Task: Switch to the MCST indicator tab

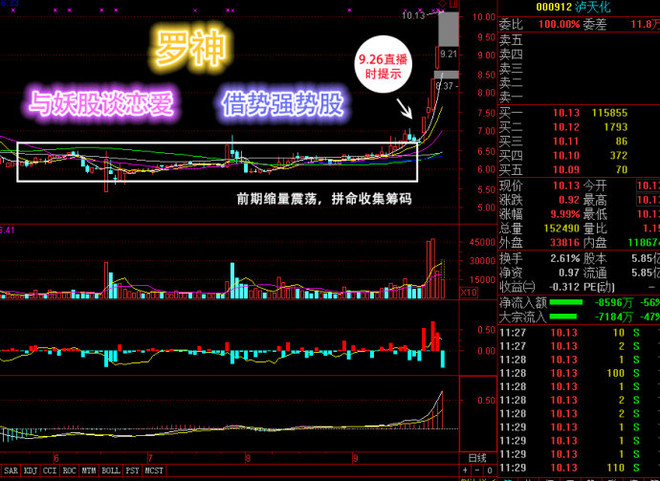Action: click(154, 470)
